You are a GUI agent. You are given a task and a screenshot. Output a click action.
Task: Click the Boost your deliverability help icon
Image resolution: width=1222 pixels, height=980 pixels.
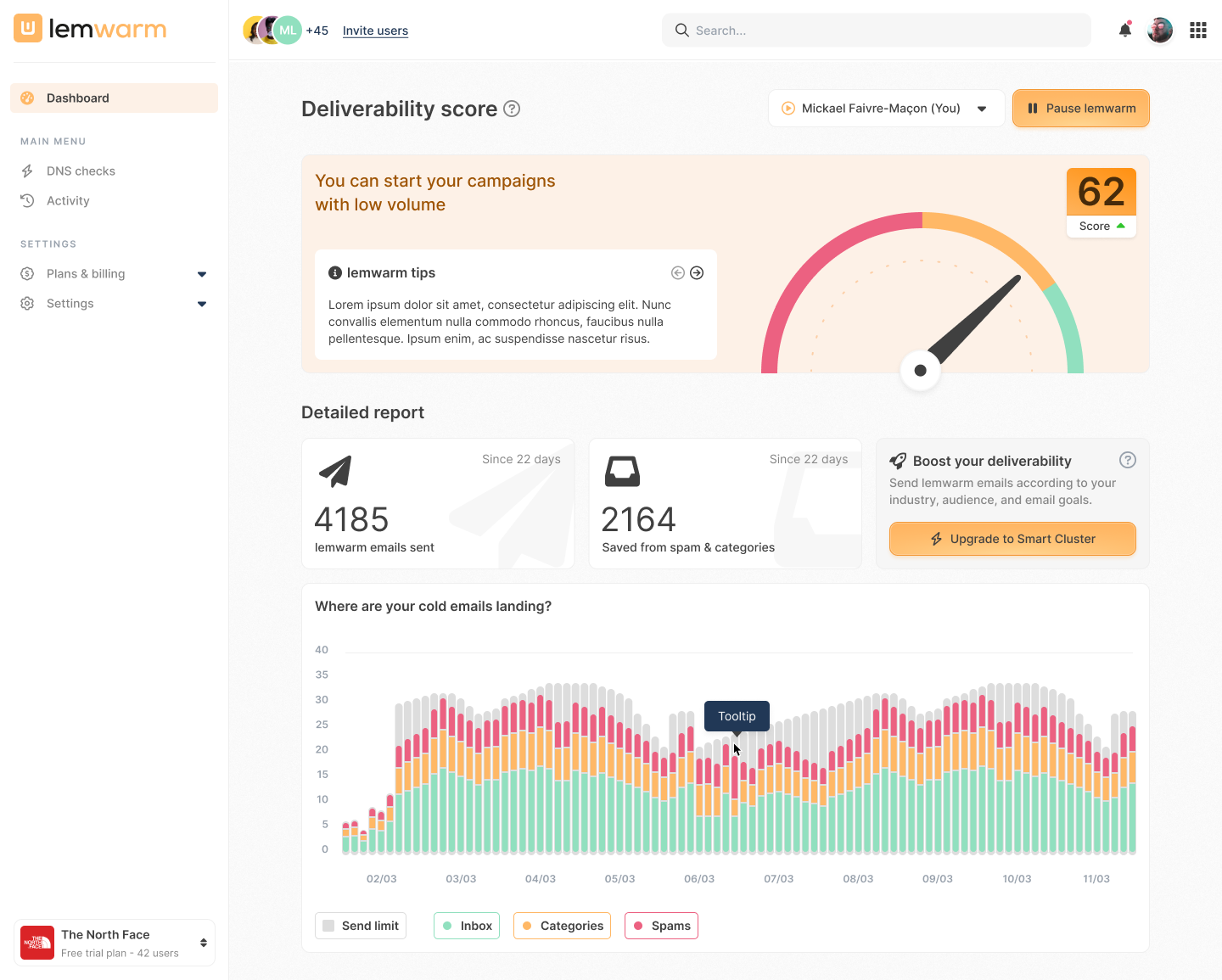click(x=1127, y=460)
